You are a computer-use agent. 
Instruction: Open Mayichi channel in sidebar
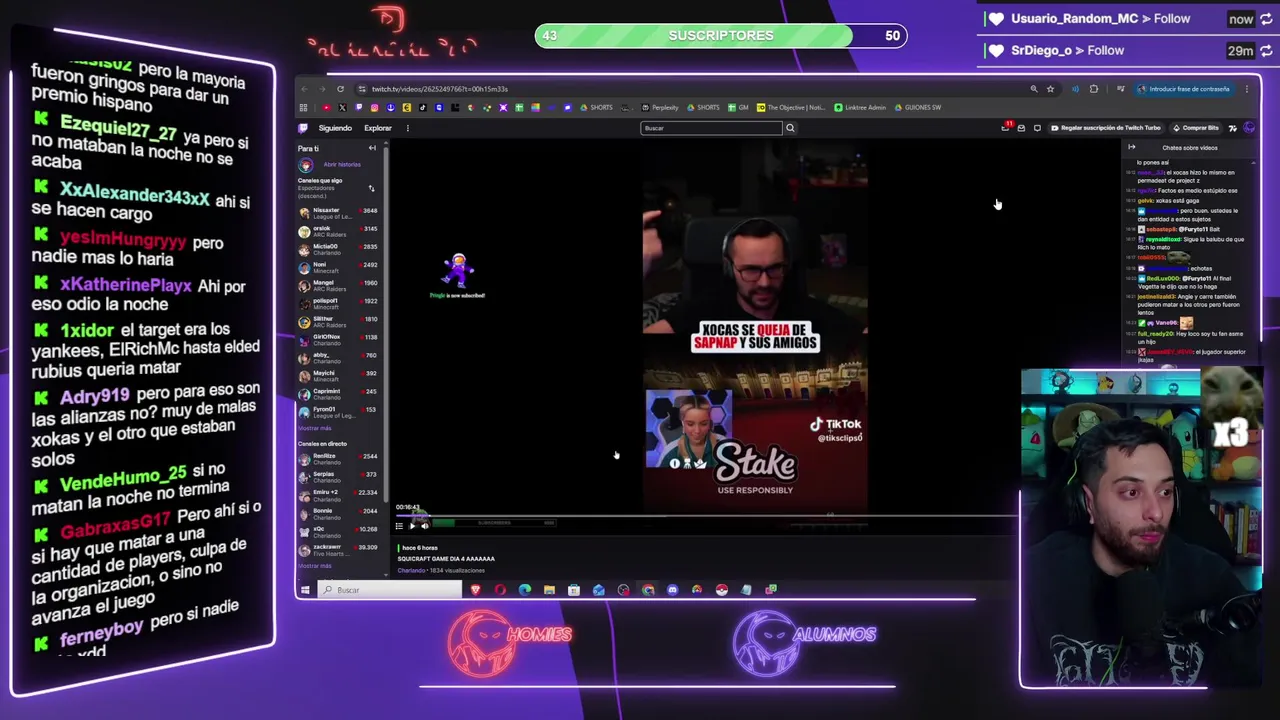tap(339, 375)
